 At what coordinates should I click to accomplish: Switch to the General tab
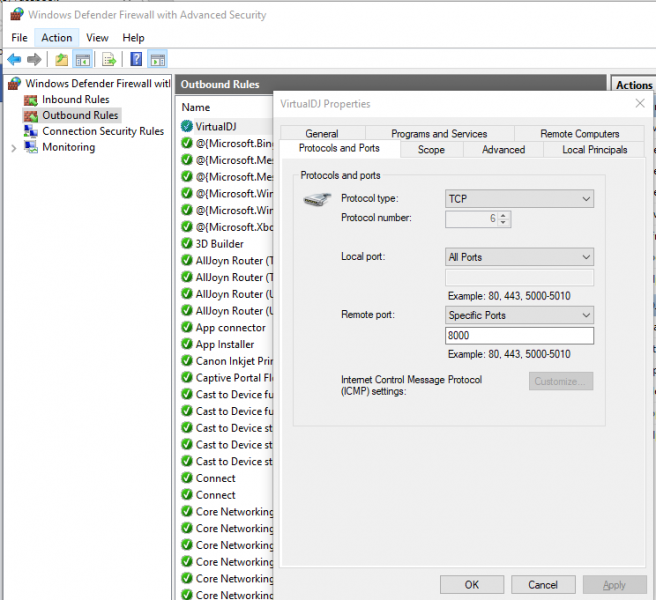point(322,133)
